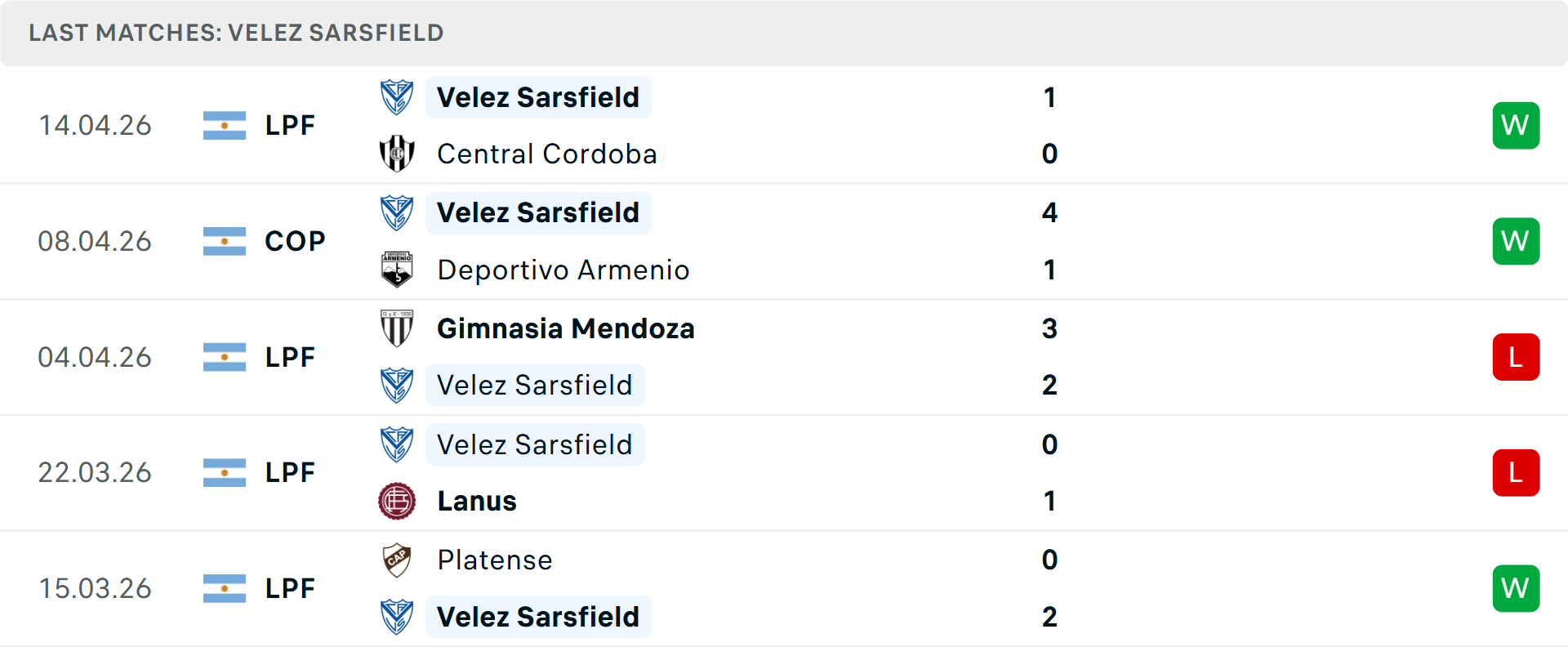The height and width of the screenshot is (647, 1568).
Task: Open the Platense team link
Action: (495, 560)
